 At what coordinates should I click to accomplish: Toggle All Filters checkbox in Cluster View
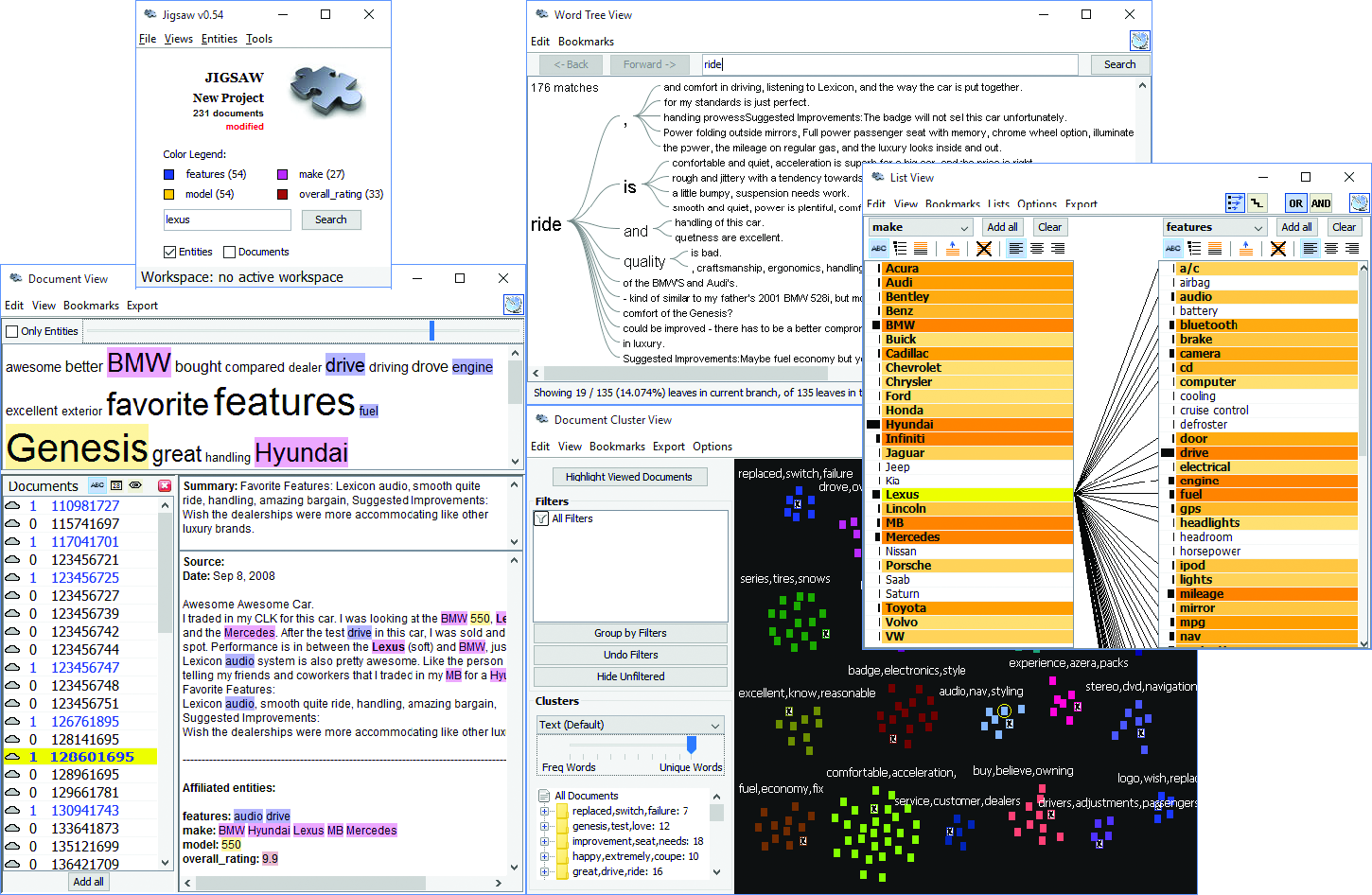pos(542,518)
